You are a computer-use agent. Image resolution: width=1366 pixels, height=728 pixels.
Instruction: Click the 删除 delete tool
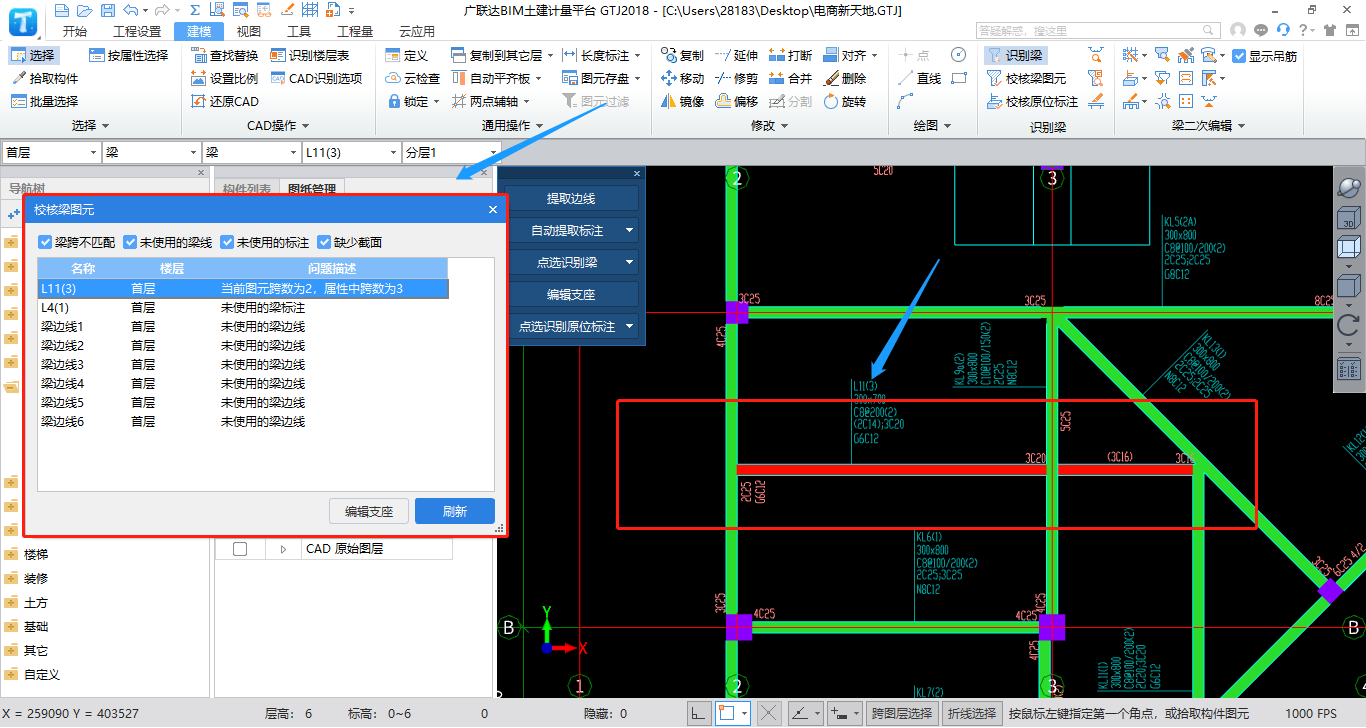(844, 78)
